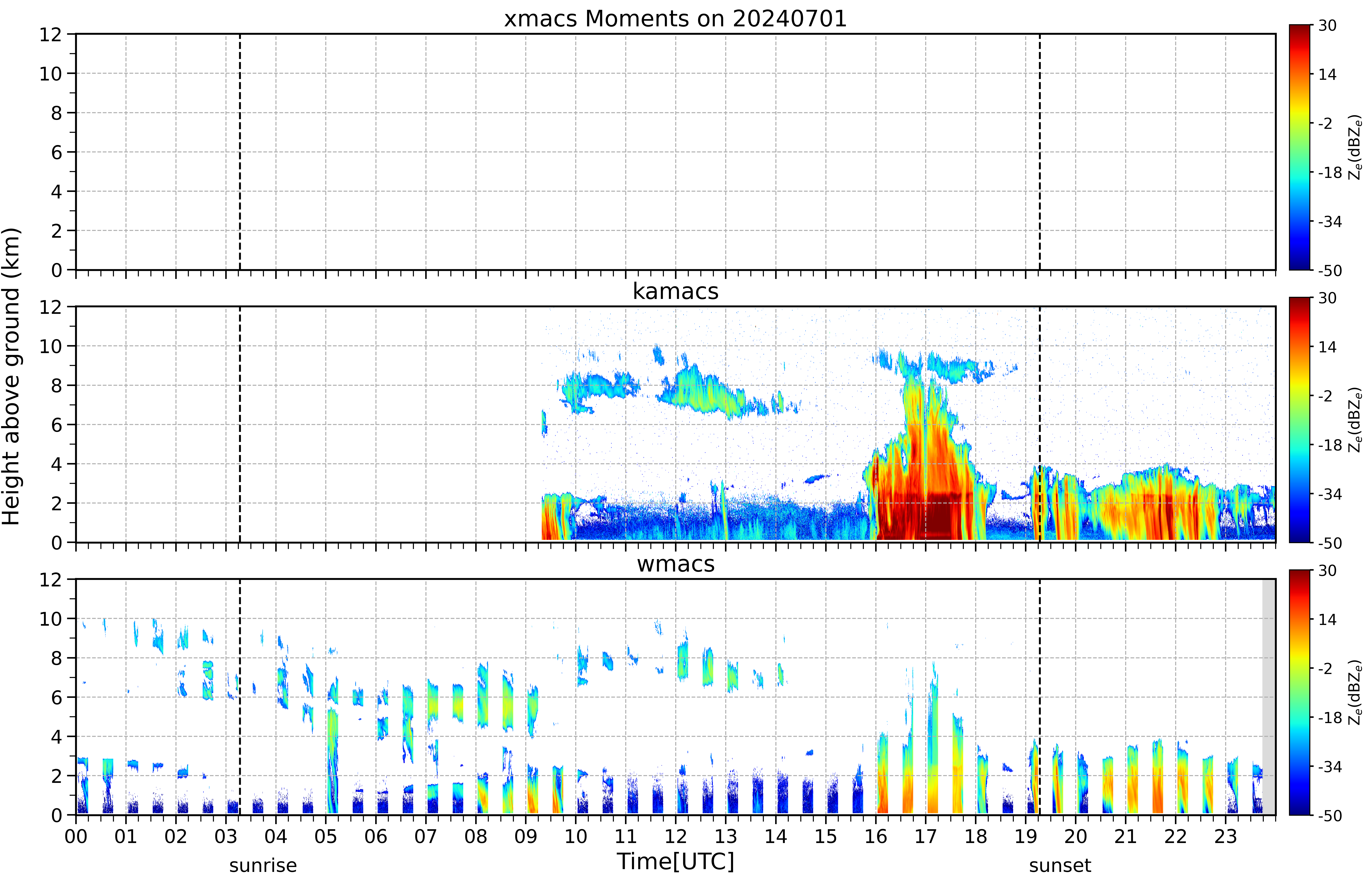Image resolution: width=1372 pixels, height=885 pixels.
Task: Select the "kamacs" panel title
Action: click(675, 291)
